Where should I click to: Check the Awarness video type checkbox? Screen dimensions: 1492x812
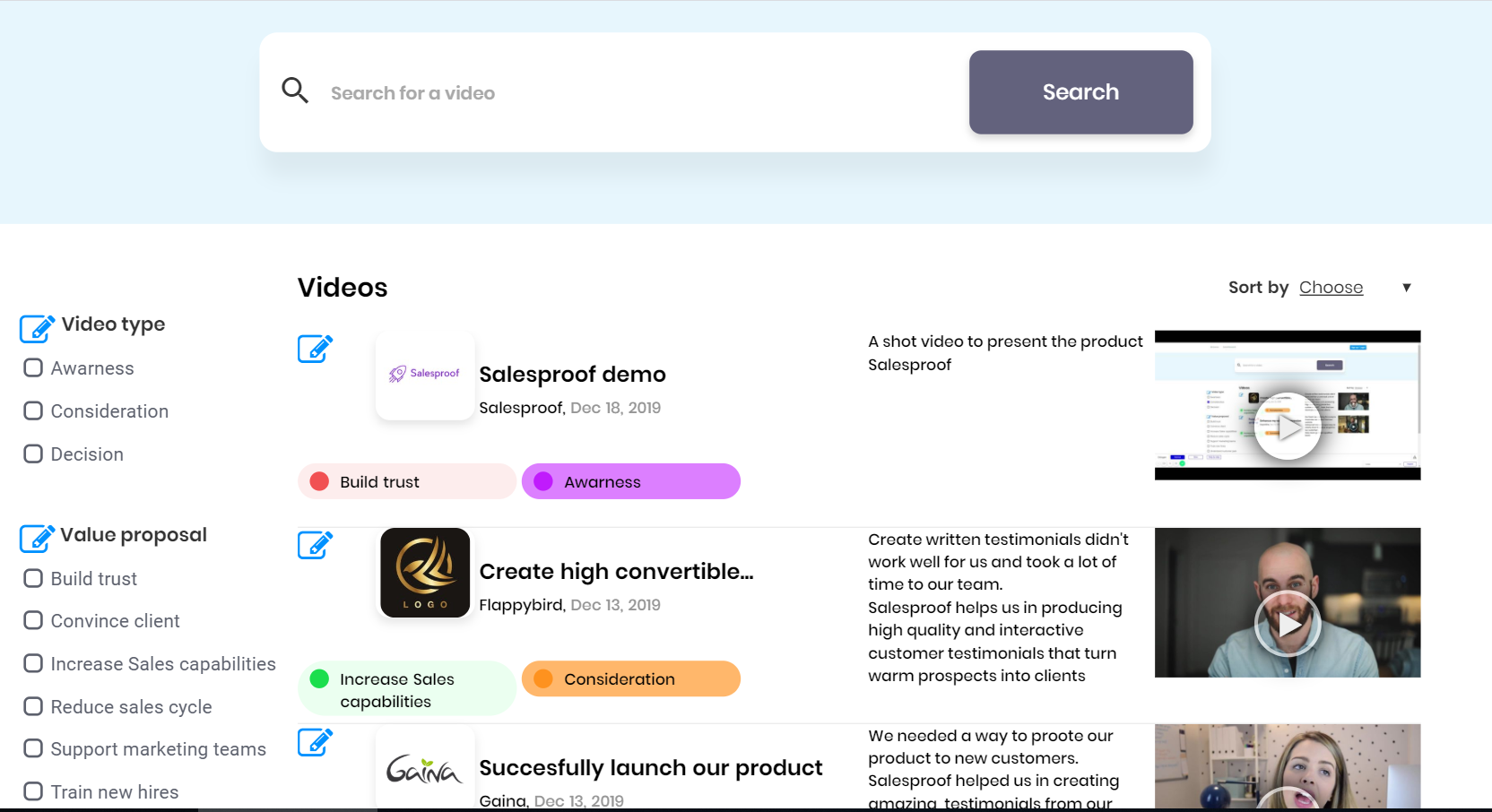33,367
